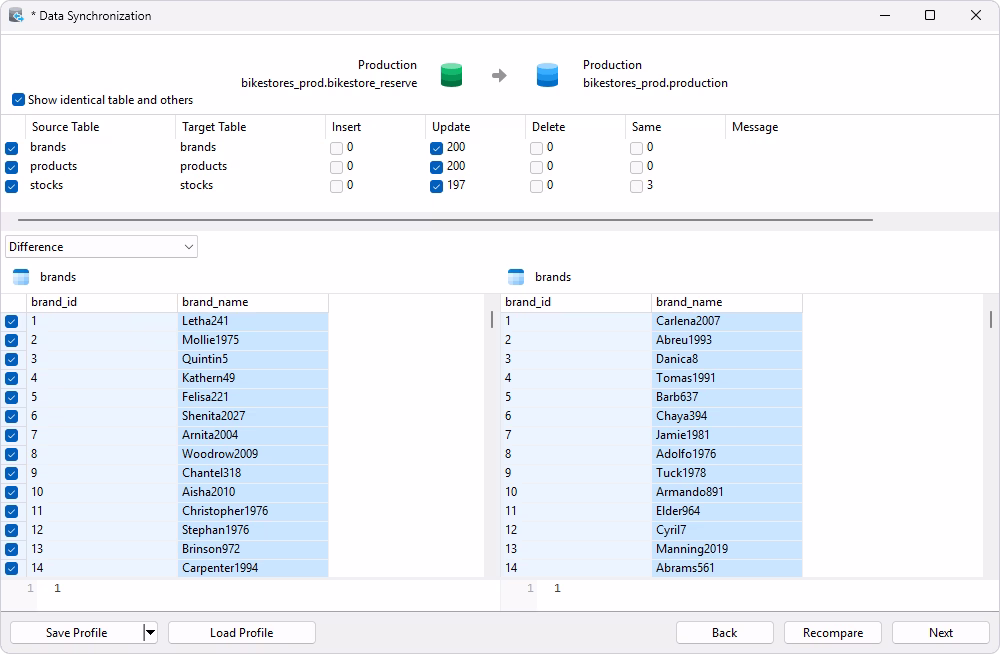Select target cell Manning2019

tap(726, 549)
